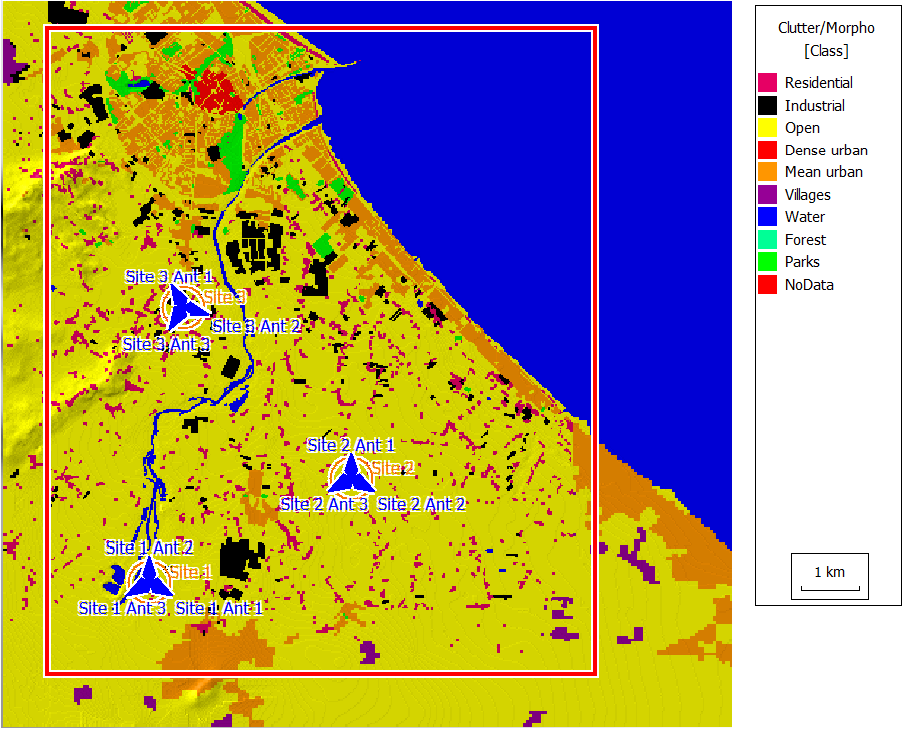
Task: Click the Site 1 transmitter symbol
Action: coord(148,577)
